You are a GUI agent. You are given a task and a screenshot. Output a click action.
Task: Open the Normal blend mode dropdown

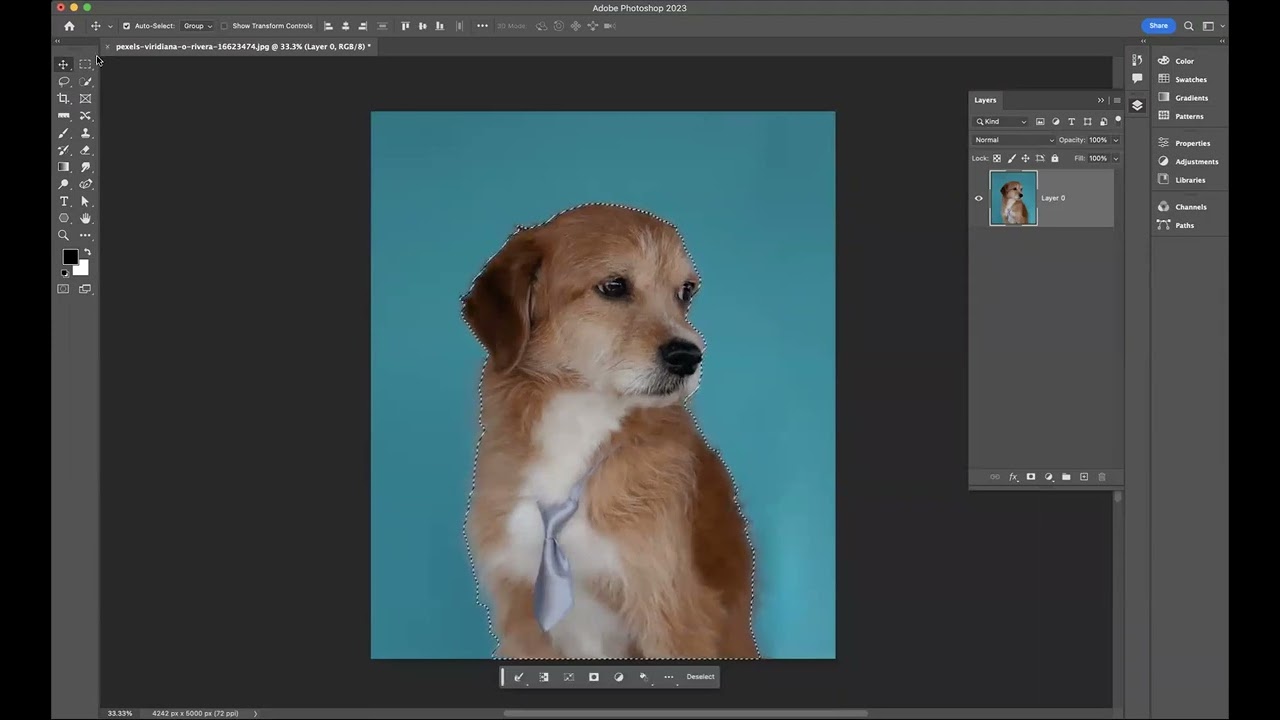point(1014,140)
